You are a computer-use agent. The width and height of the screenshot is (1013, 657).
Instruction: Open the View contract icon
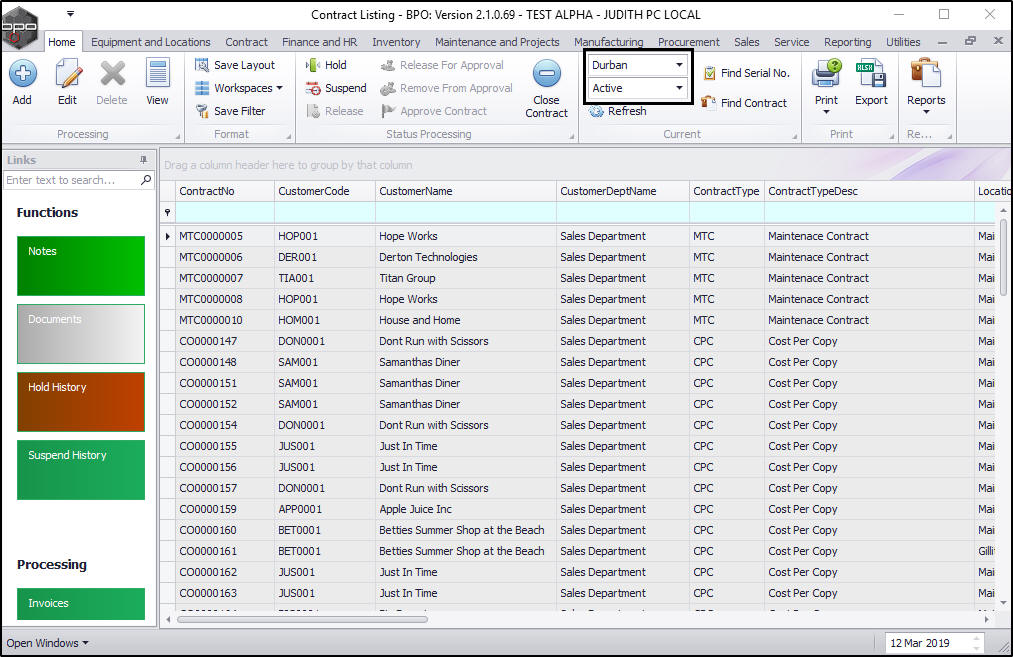point(157,74)
